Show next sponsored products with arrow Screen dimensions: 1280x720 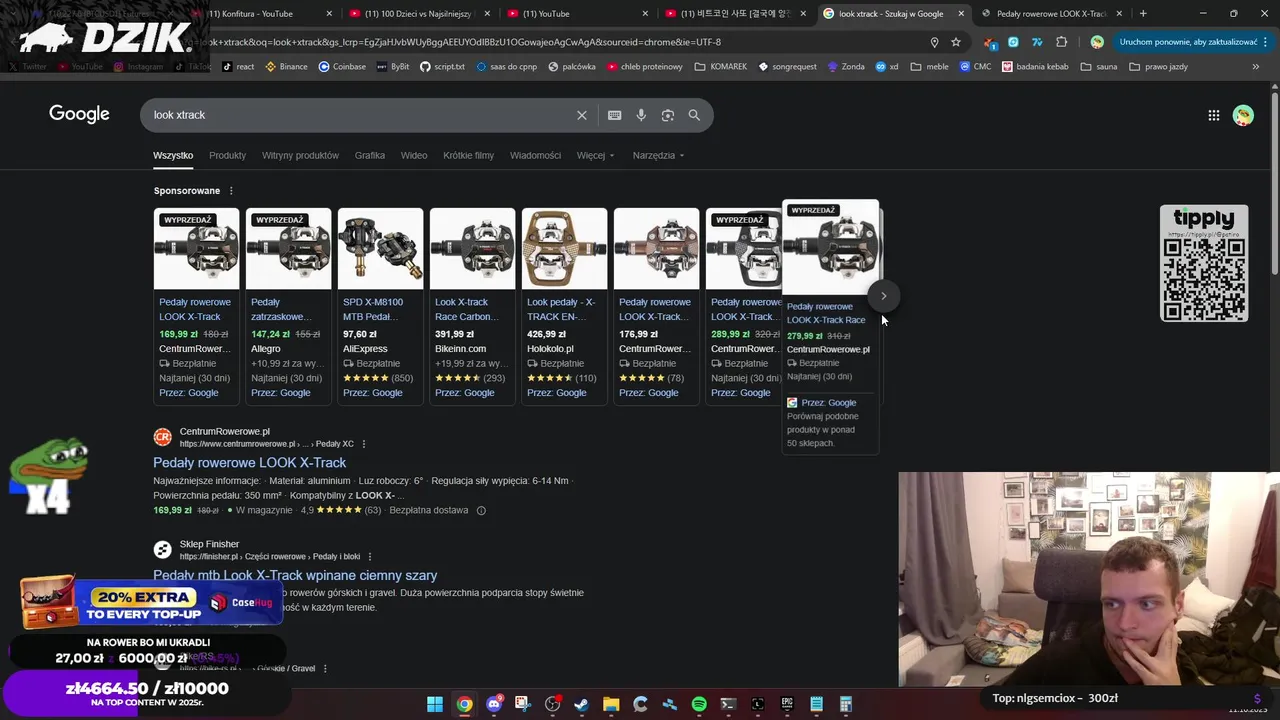883,296
